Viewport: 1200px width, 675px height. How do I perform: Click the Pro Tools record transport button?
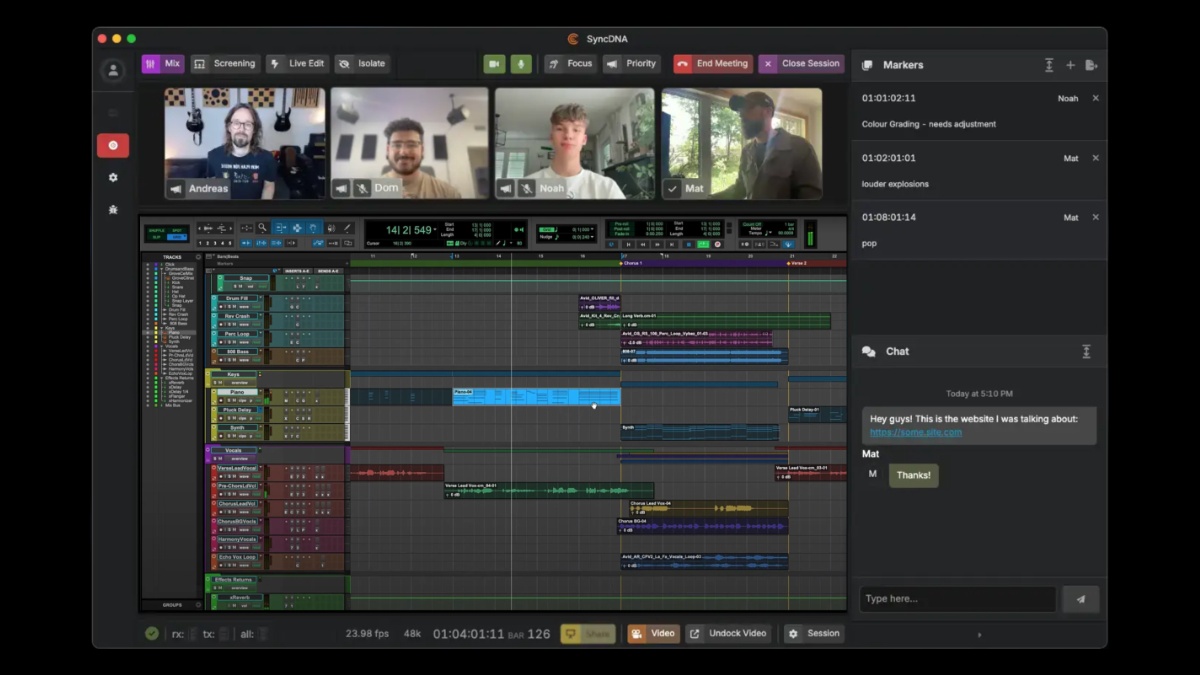point(717,244)
